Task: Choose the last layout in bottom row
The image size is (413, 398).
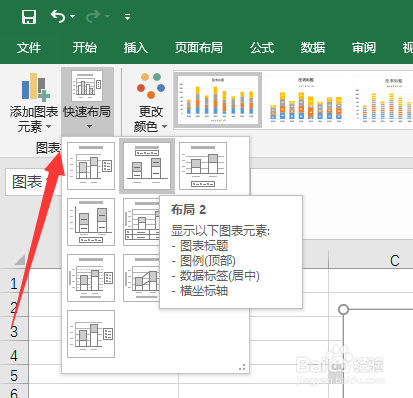Action: (x=91, y=334)
